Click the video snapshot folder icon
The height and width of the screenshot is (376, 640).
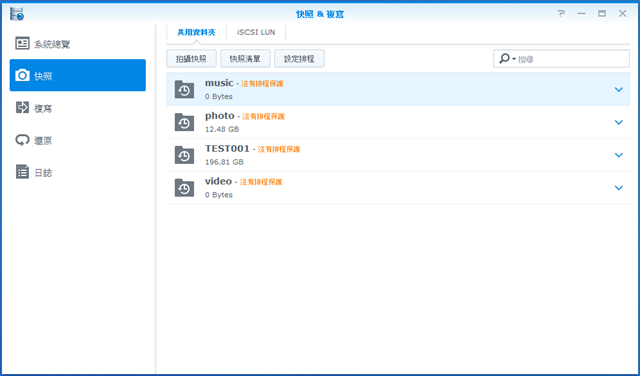(x=184, y=188)
